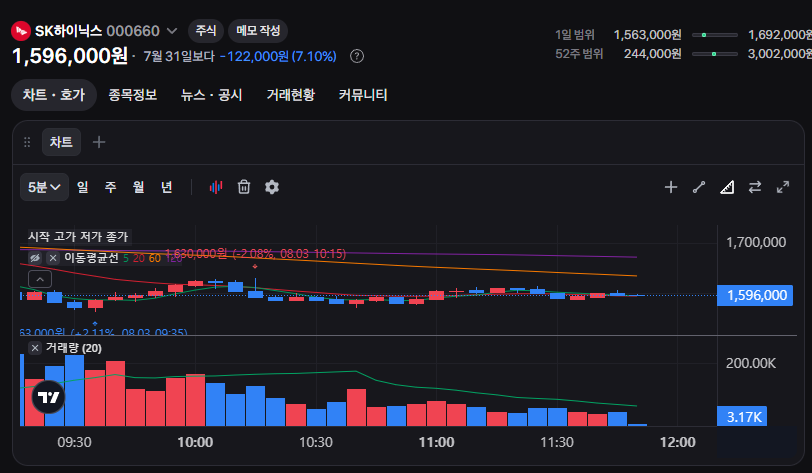Click the 1일 범위 range slider
812x473 pixels.
(715, 35)
